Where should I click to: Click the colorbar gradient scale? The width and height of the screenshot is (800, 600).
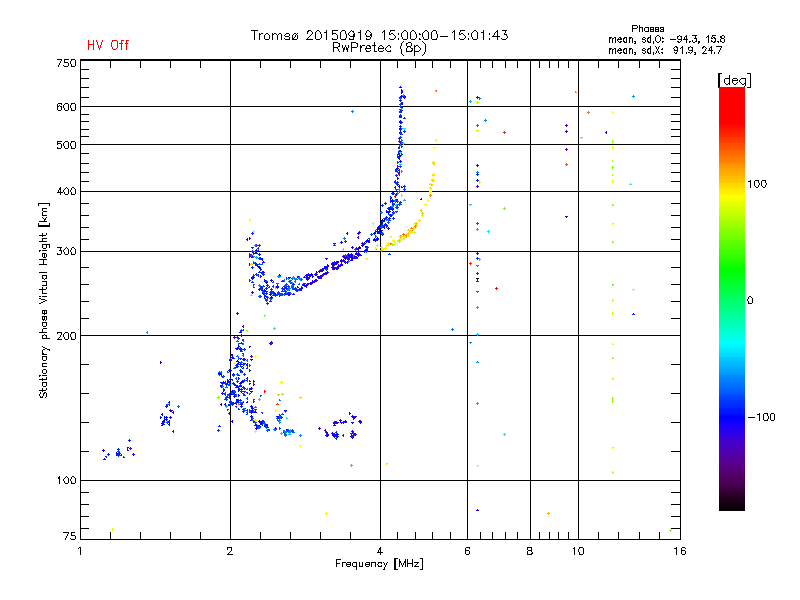[x=732, y=298]
